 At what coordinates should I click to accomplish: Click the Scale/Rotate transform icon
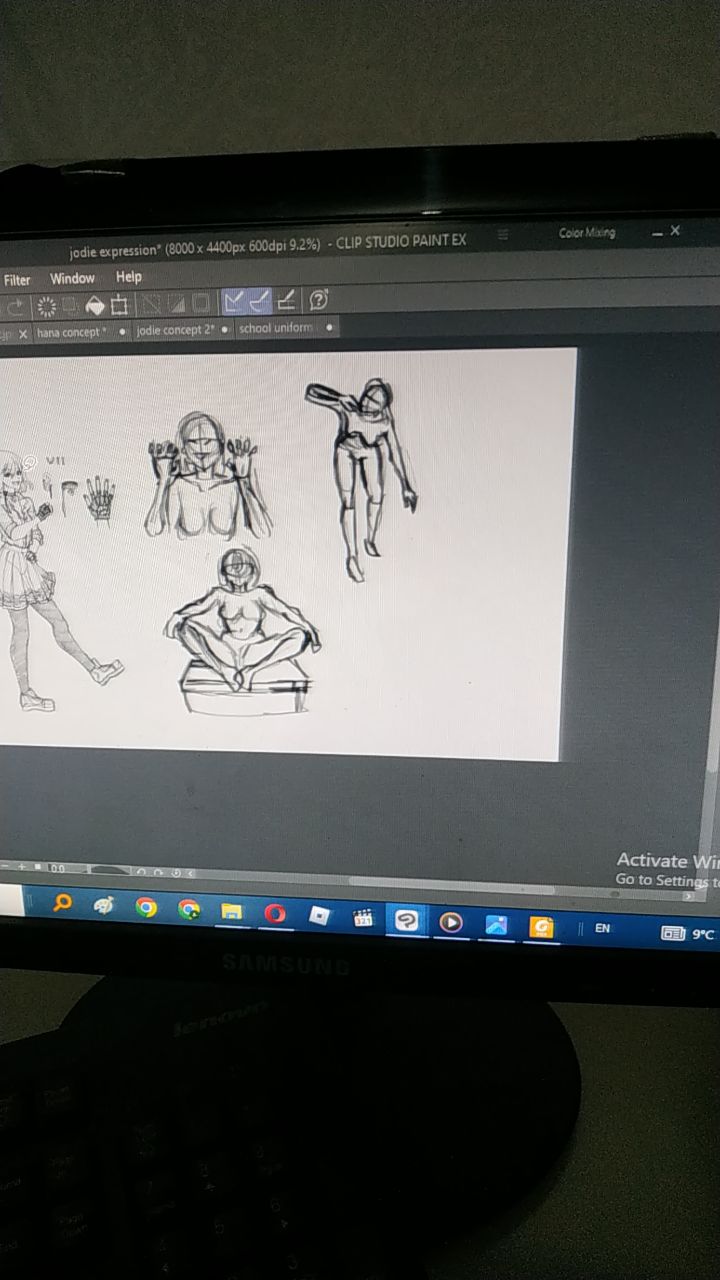click(x=120, y=304)
